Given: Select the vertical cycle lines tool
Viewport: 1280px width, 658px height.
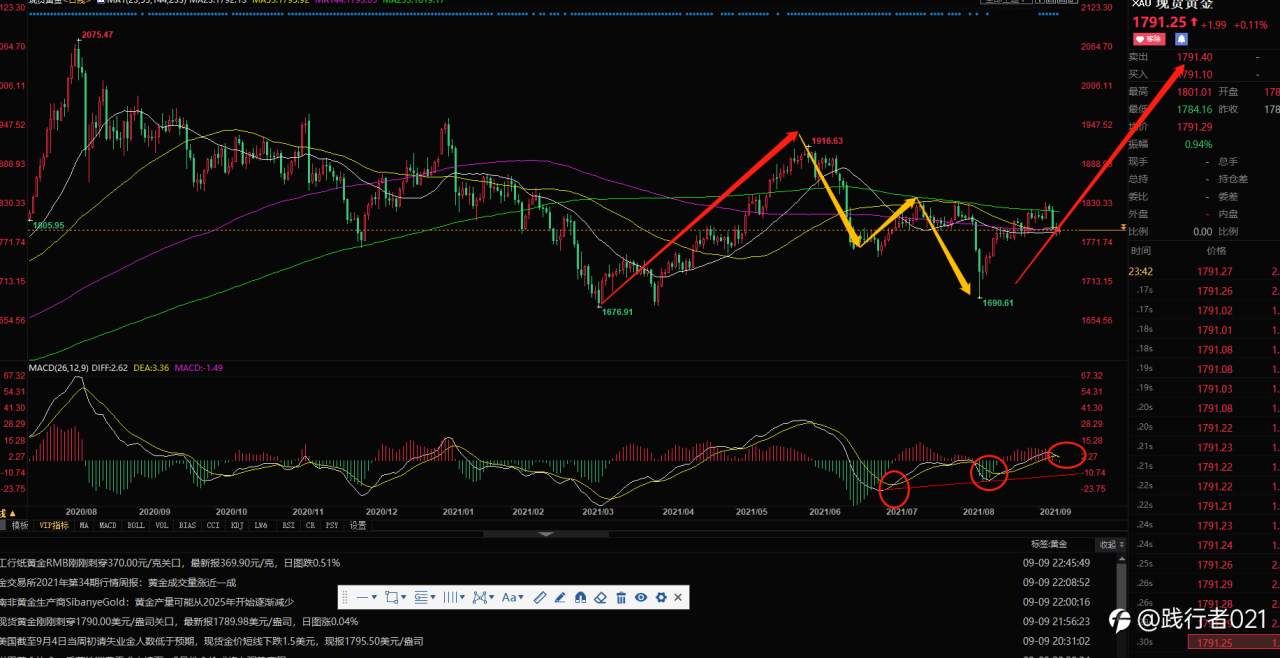Looking at the screenshot, I should coord(450,597).
